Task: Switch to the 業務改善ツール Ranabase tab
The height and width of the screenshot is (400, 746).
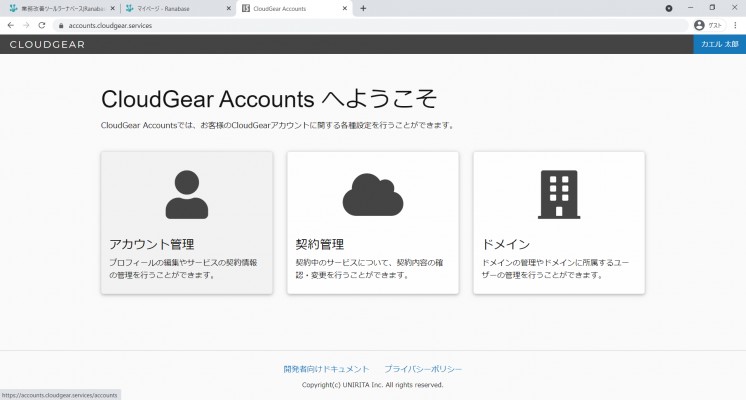Action: (61, 8)
